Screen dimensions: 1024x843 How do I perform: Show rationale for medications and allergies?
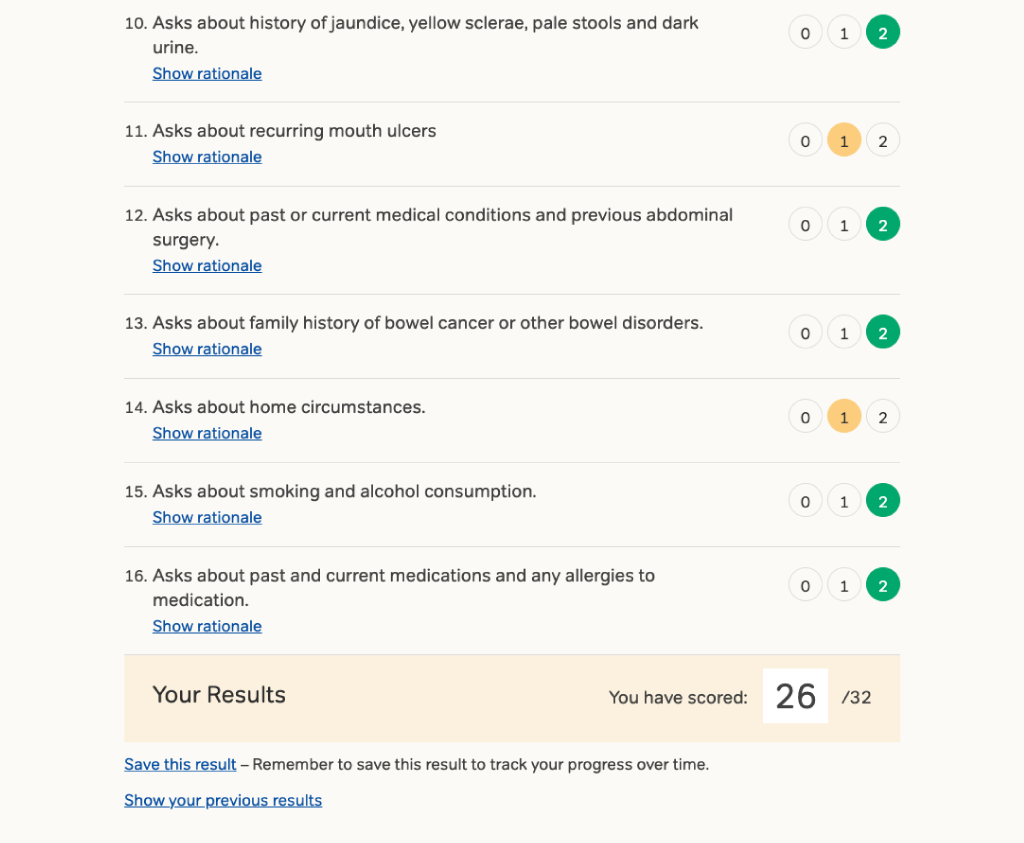pos(207,626)
